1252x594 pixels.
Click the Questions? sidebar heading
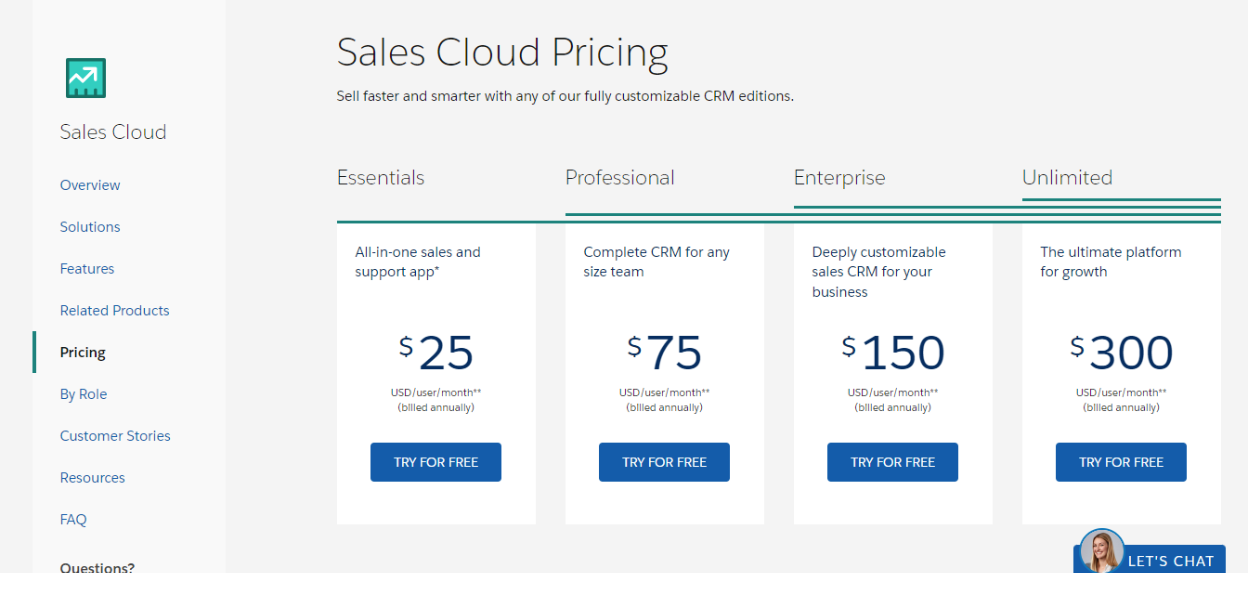[97, 567]
